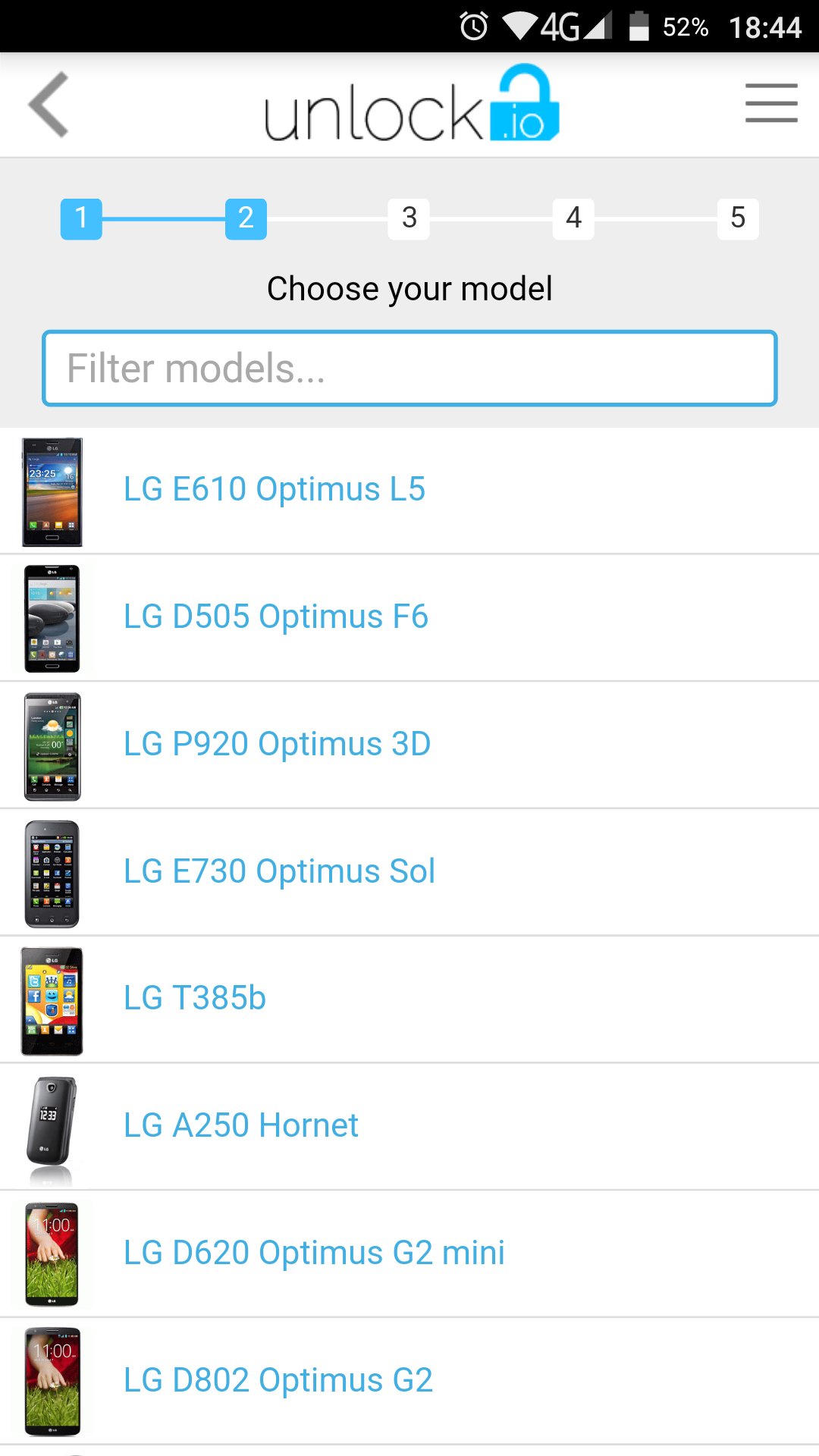Jump to step 3 indicator
This screenshot has width=819, height=1456.
pyautogui.click(x=409, y=218)
